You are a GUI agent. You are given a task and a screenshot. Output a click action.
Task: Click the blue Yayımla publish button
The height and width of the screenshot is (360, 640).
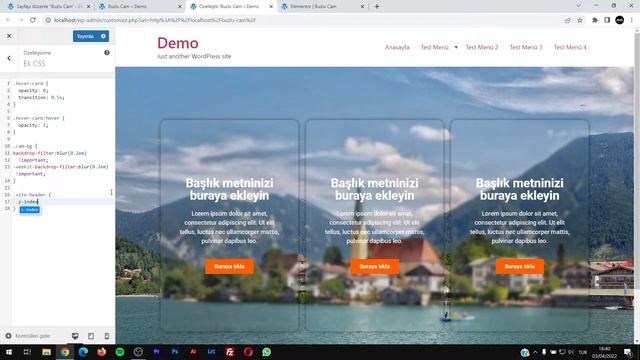point(86,36)
